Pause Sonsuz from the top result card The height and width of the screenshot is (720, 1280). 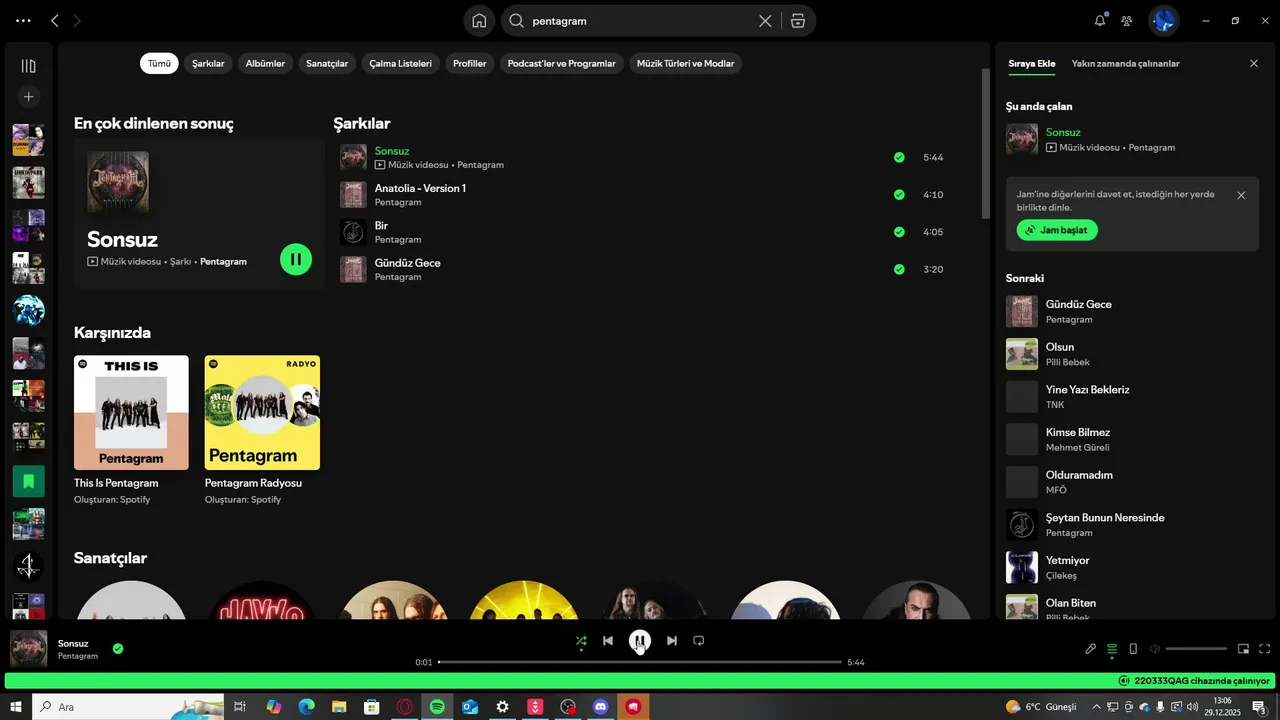[x=295, y=259]
